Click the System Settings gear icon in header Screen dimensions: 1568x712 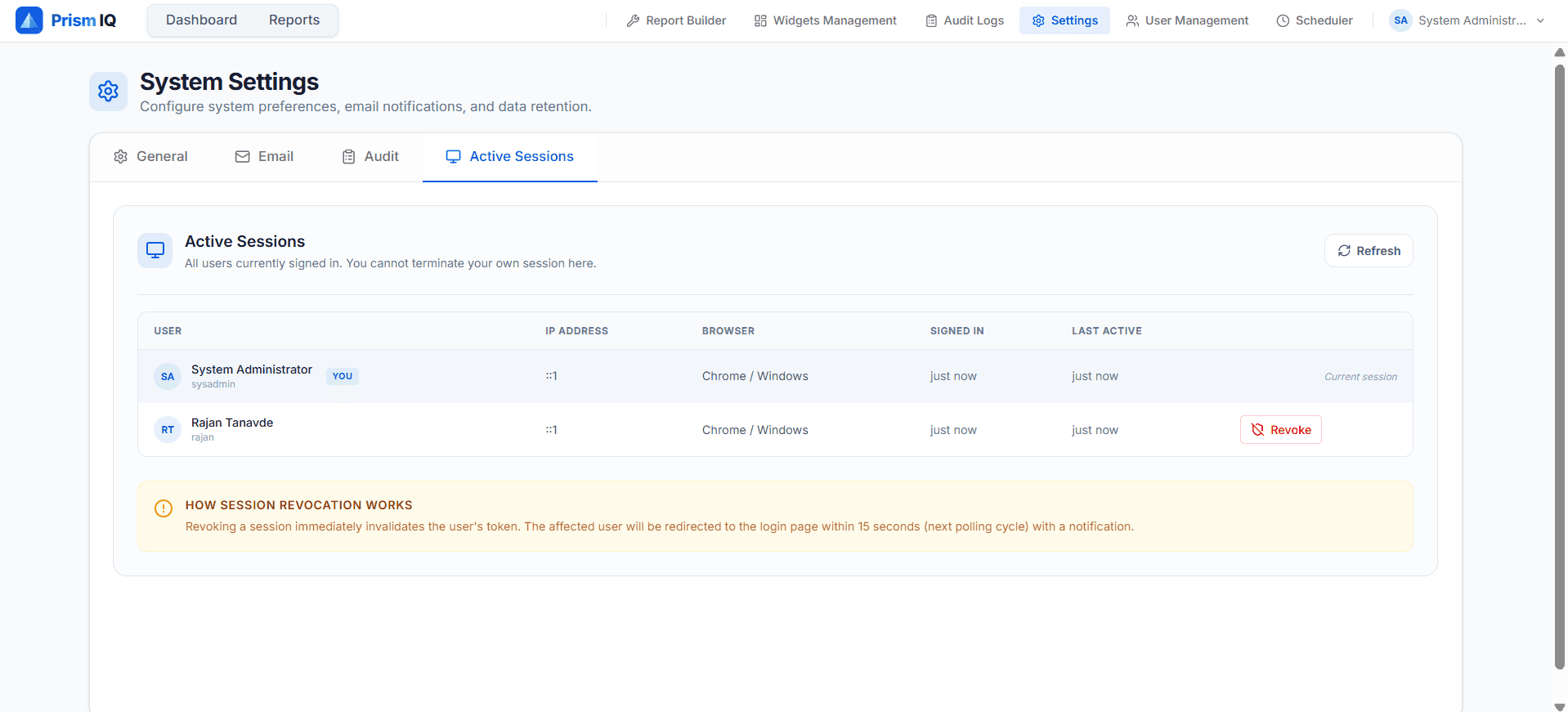coord(108,92)
